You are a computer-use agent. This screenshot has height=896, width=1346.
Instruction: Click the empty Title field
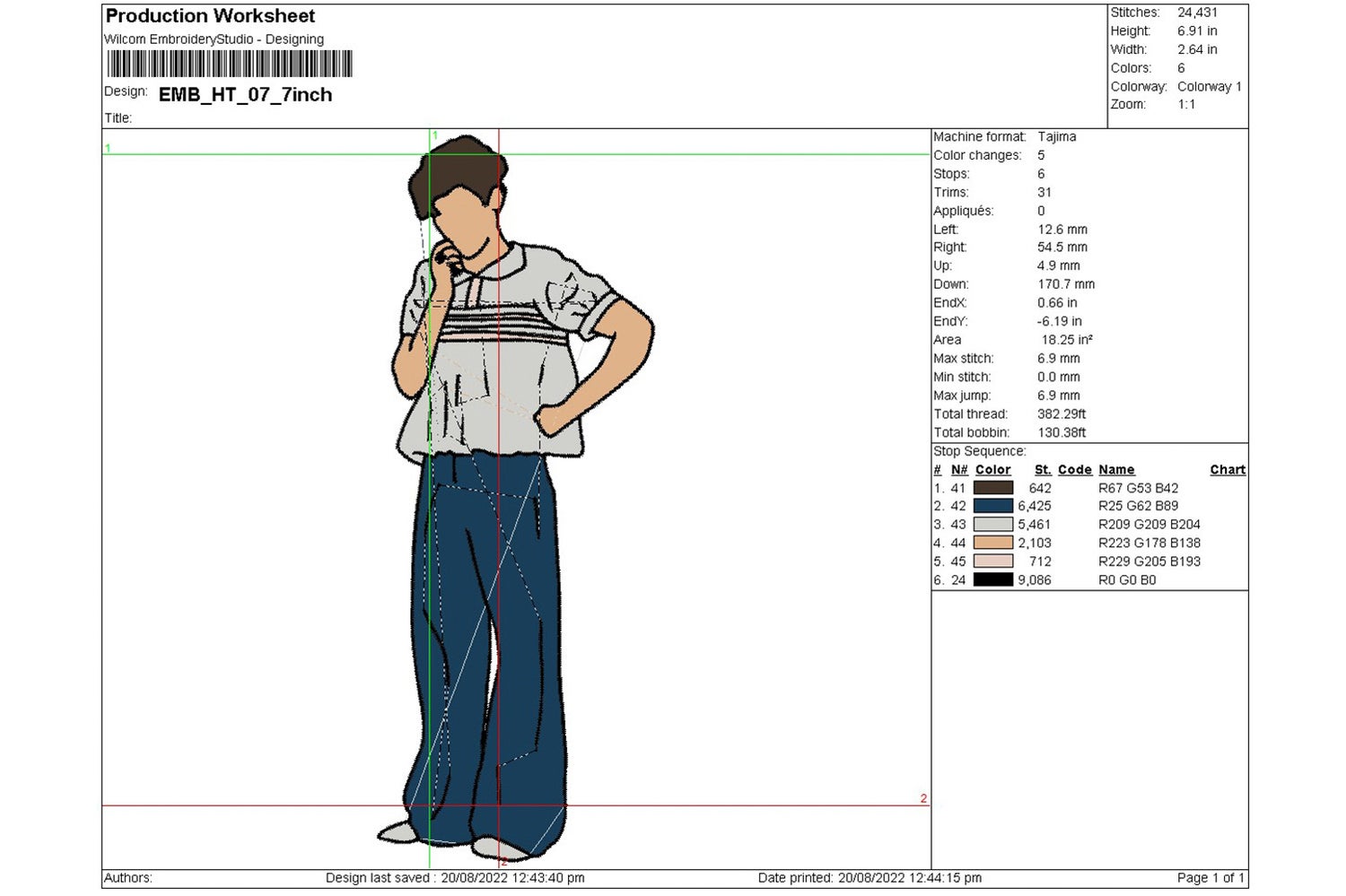(x=179, y=117)
